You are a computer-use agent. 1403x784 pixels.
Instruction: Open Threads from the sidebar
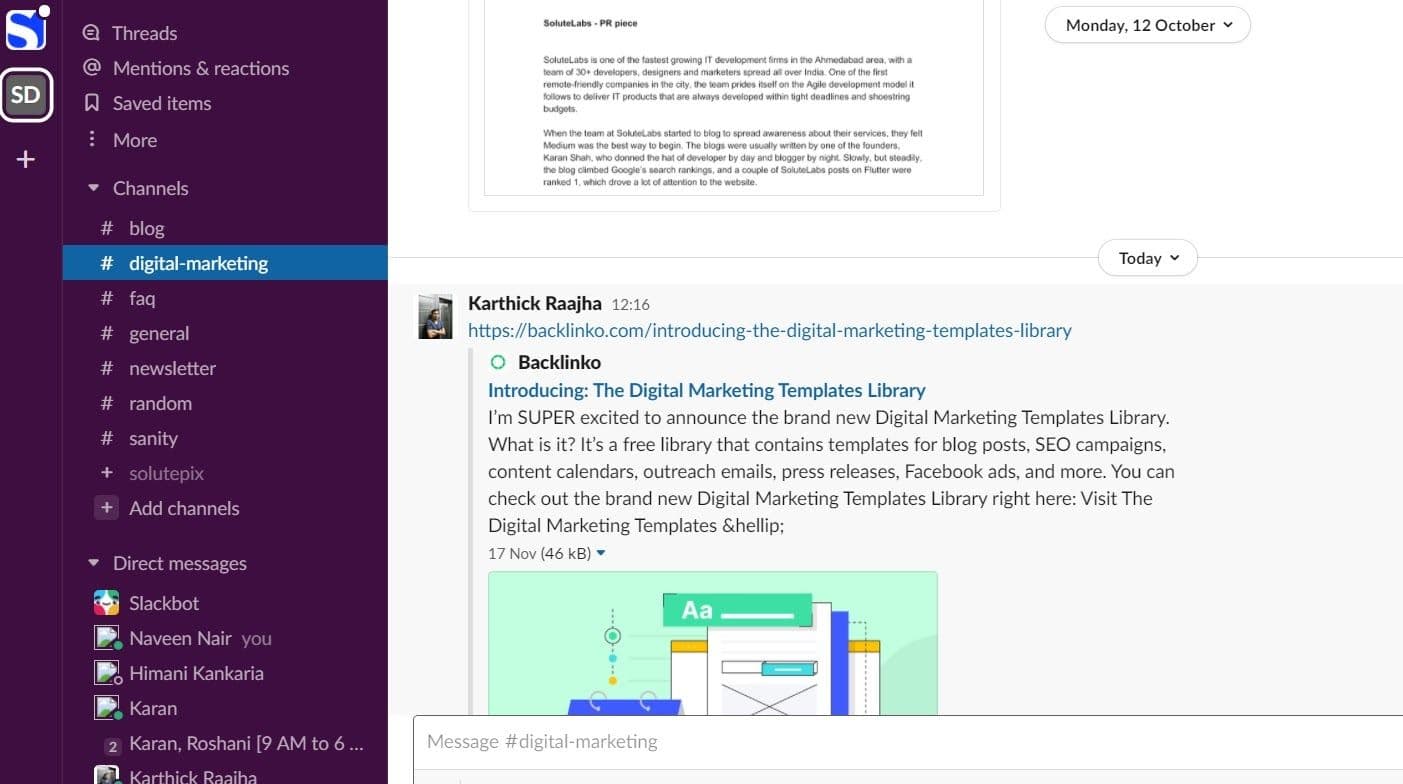[144, 33]
